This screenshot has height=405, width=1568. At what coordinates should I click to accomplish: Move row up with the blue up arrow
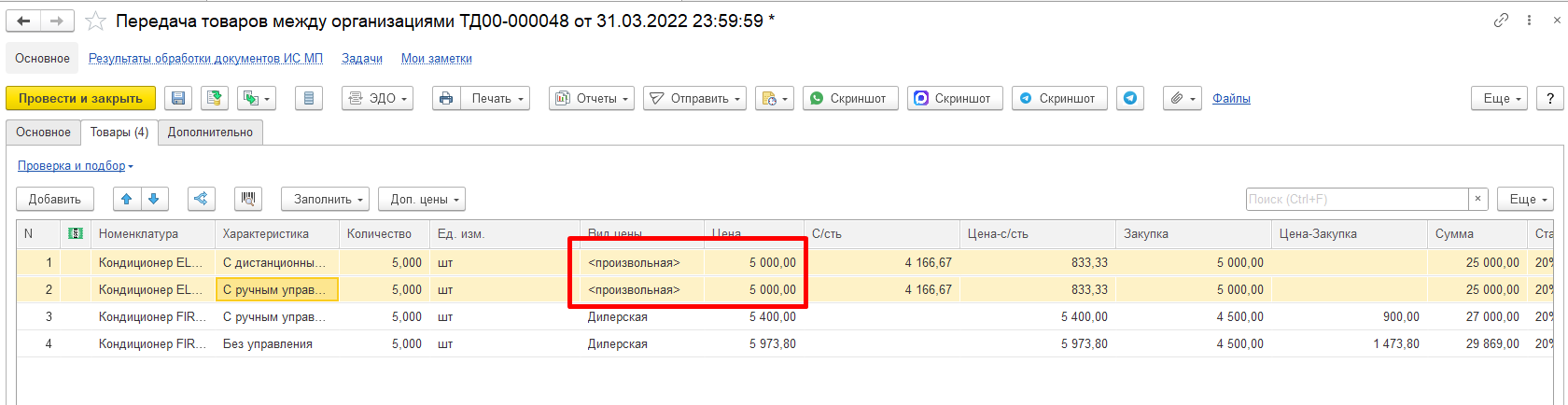click(127, 199)
